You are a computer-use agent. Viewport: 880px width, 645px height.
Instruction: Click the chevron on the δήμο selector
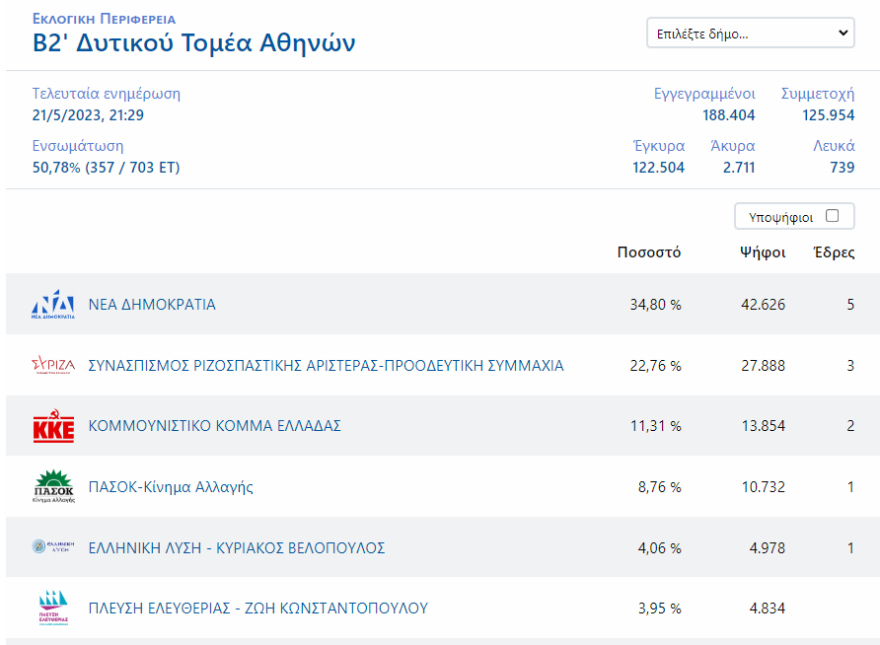[x=843, y=33]
